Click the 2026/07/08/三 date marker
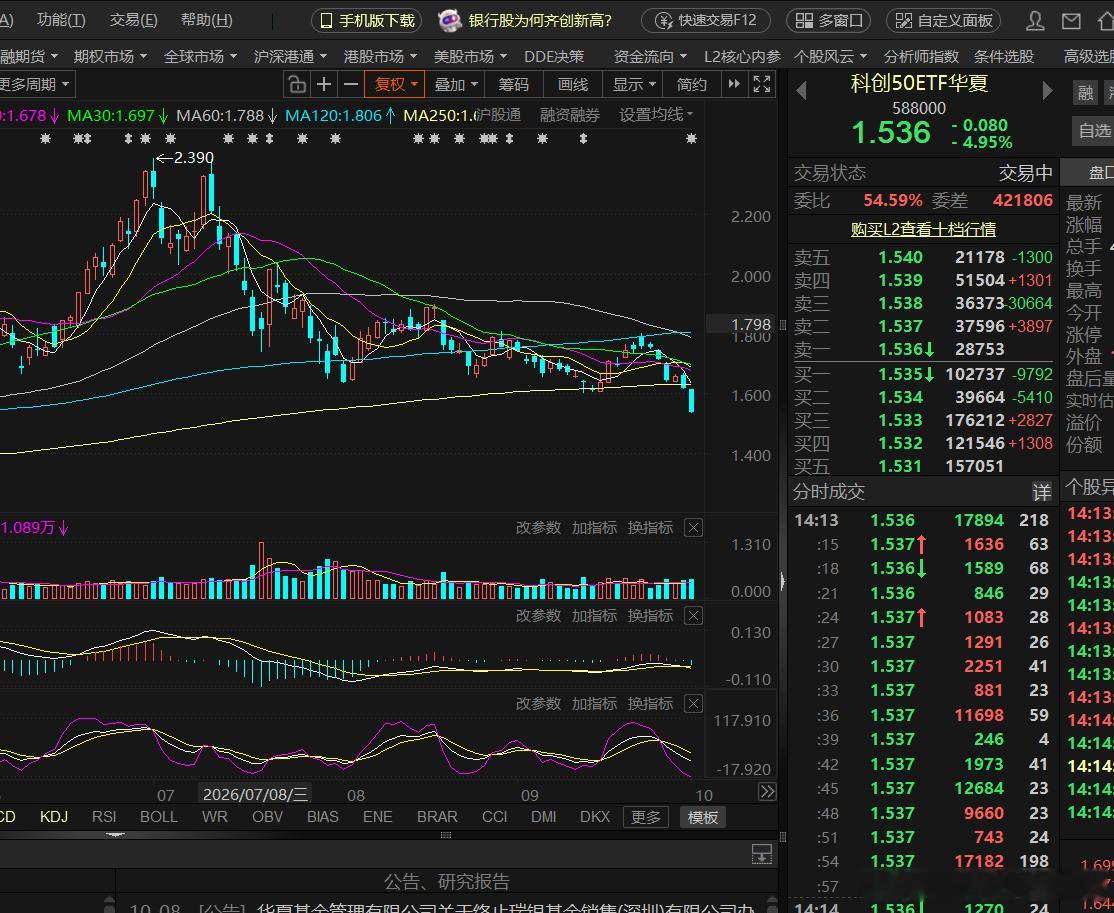 [255, 794]
